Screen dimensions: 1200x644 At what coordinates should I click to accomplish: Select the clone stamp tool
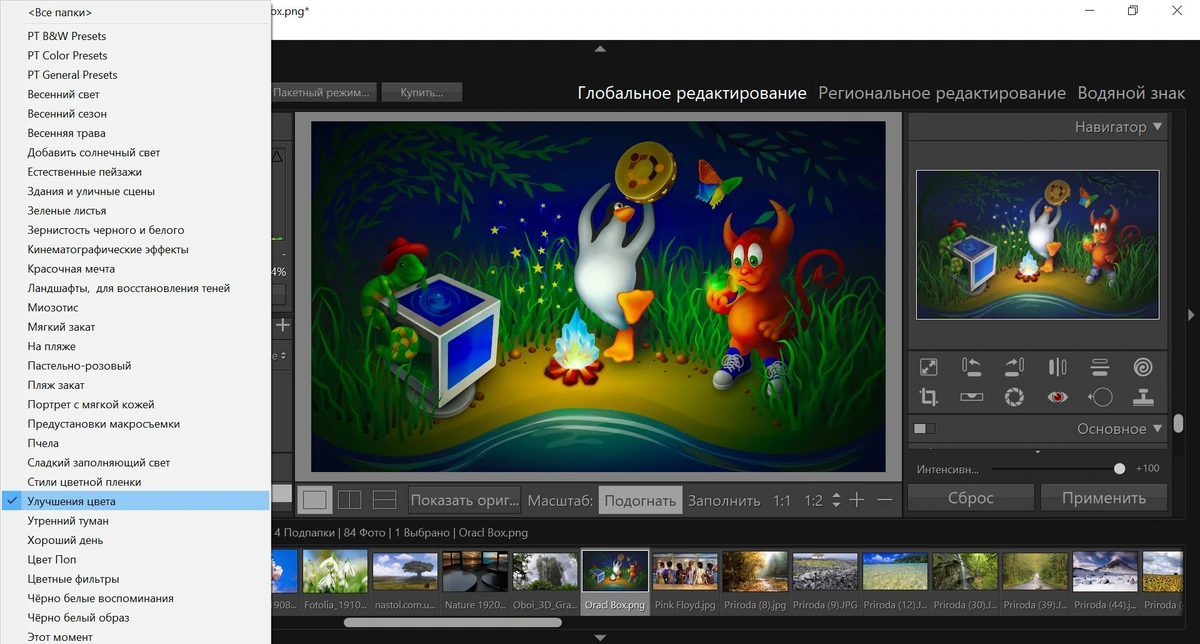[x=1143, y=397]
